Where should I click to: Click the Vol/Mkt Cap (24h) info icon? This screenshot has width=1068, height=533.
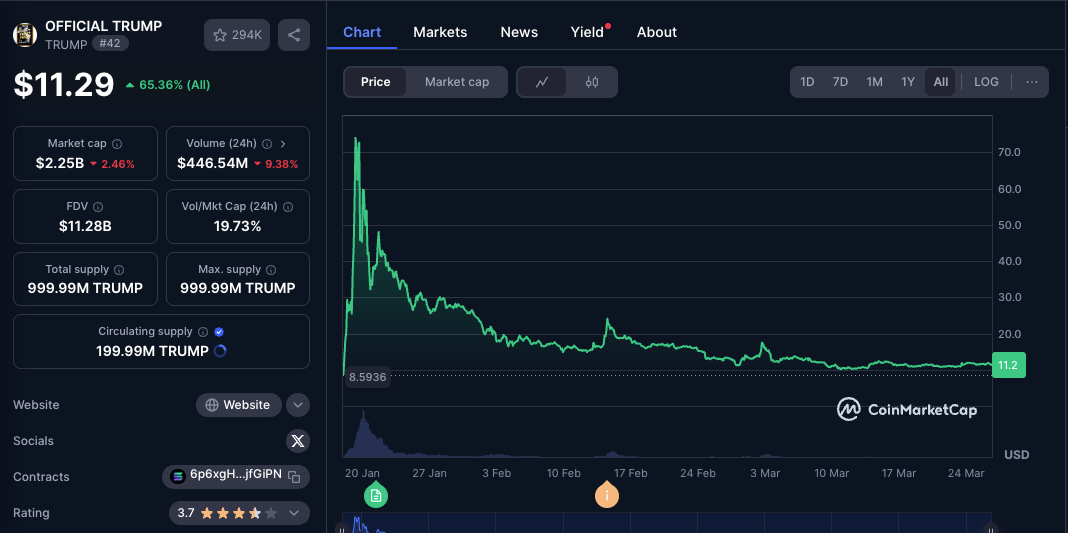pos(287,206)
